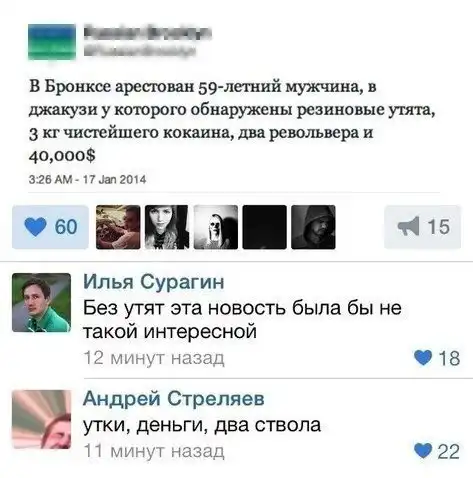Image resolution: width=473 pixels, height=478 pixels.
Task: Open the solid black liker avatar
Action: coord(265,227)
